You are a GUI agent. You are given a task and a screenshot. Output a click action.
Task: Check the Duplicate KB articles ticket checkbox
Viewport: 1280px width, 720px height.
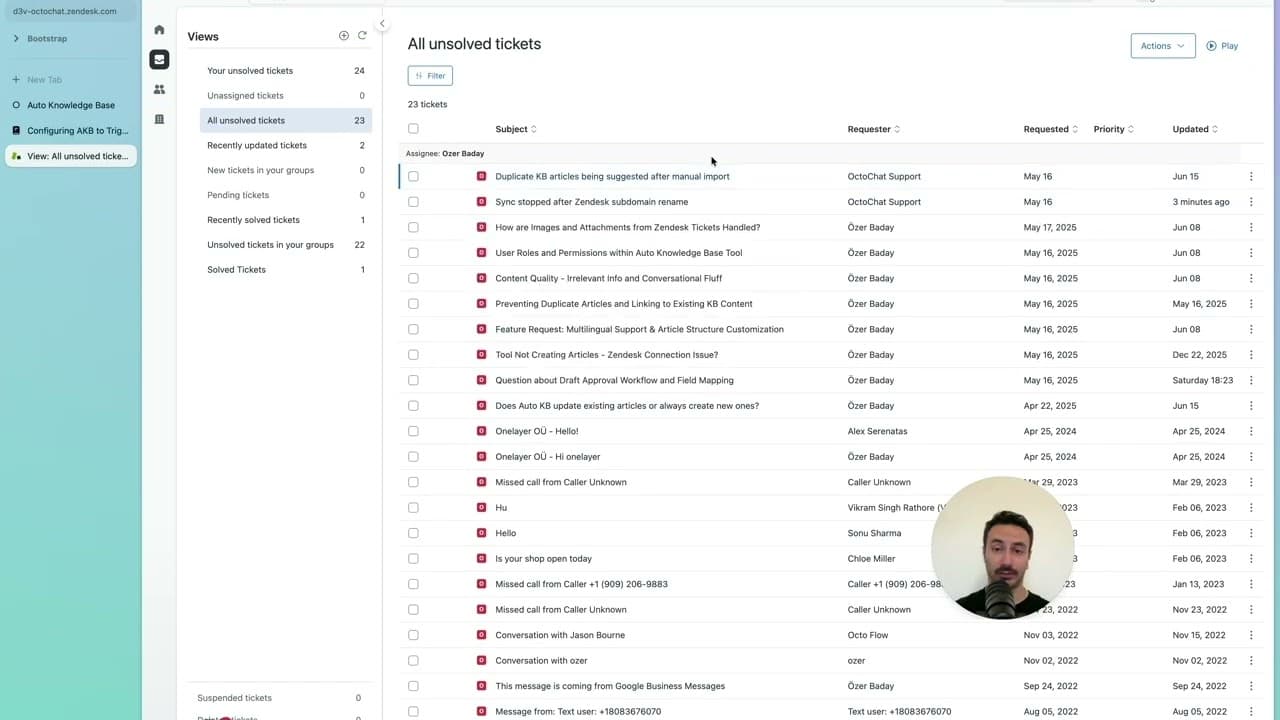click(413, 176)
